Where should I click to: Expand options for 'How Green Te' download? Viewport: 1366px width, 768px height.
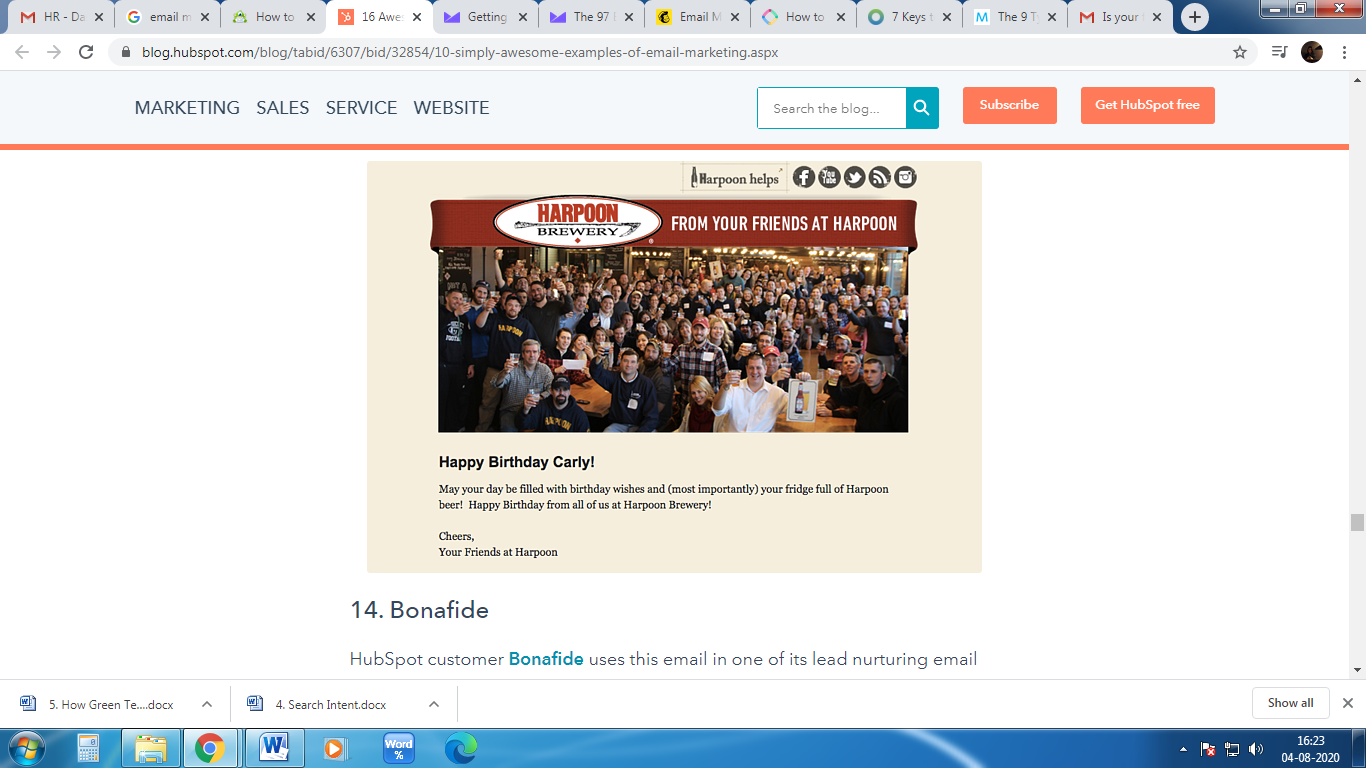pos(207,704)
